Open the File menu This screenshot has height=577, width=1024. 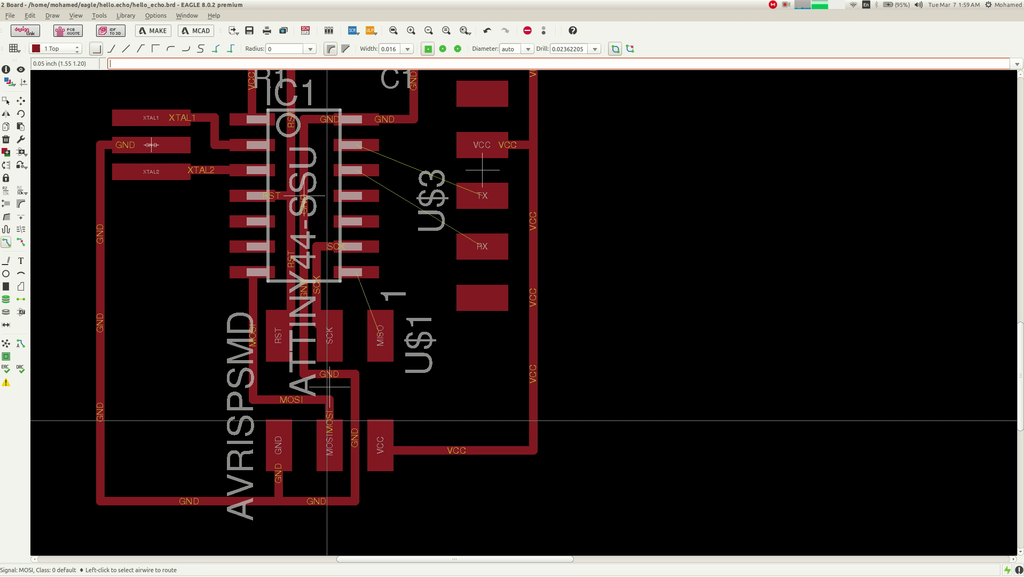[10, 16]
